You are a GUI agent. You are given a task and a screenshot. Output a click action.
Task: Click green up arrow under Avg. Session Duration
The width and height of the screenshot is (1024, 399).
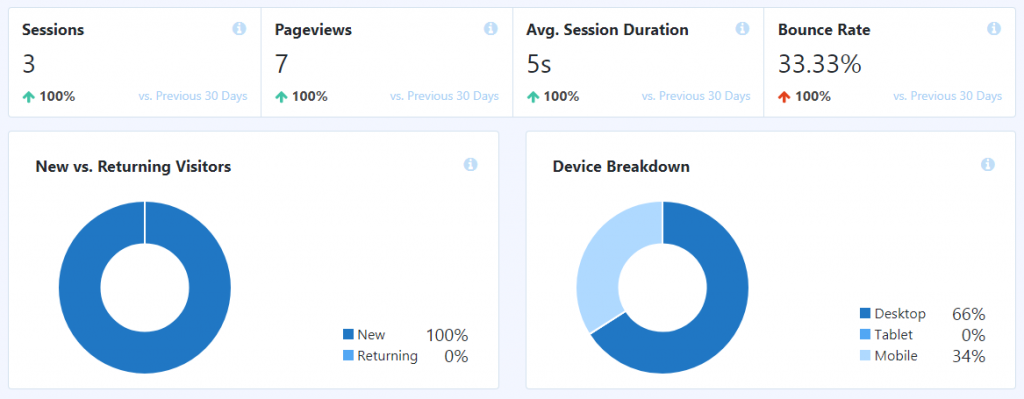(533, 97)
